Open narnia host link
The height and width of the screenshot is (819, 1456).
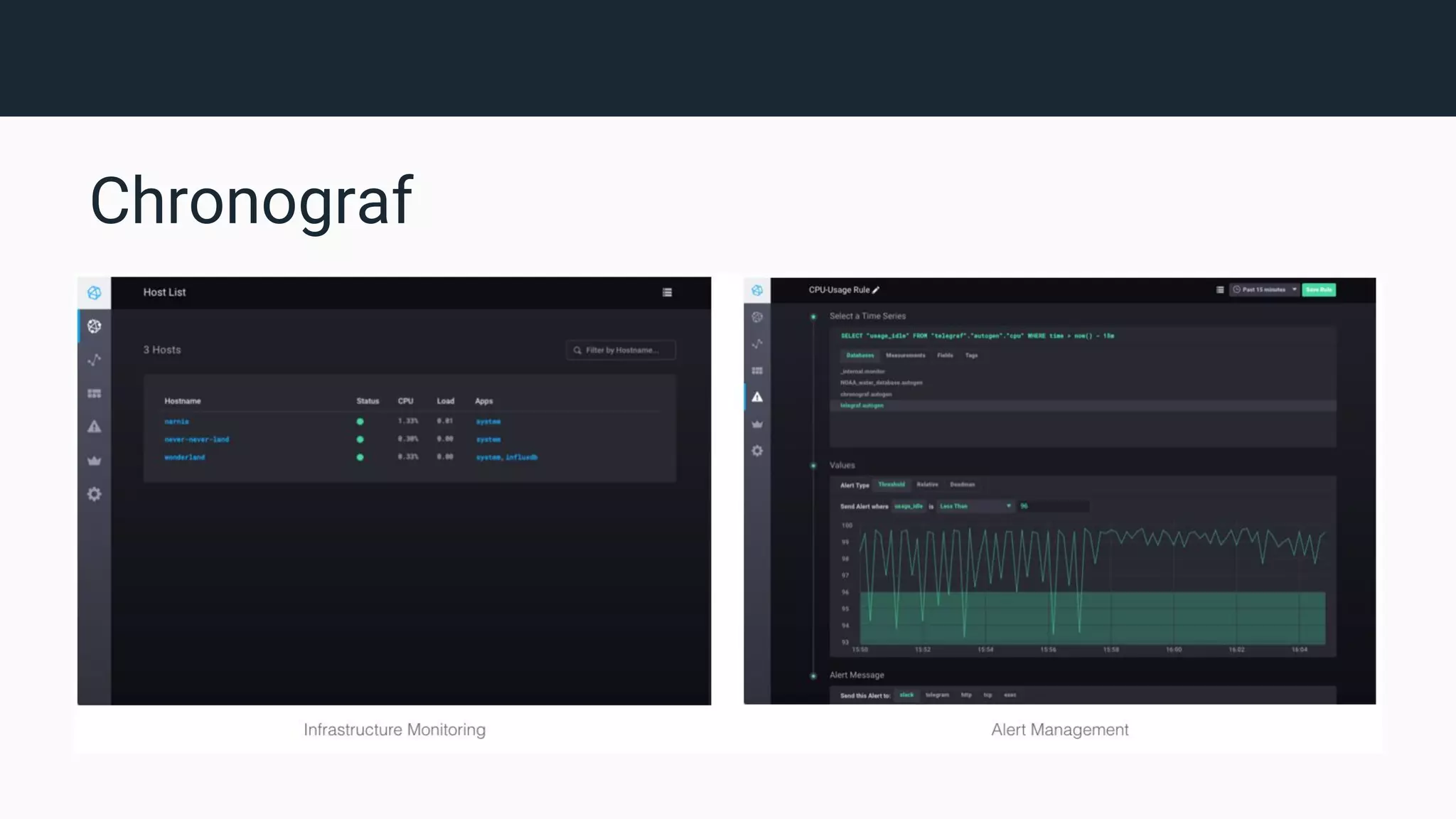[176, 422]
